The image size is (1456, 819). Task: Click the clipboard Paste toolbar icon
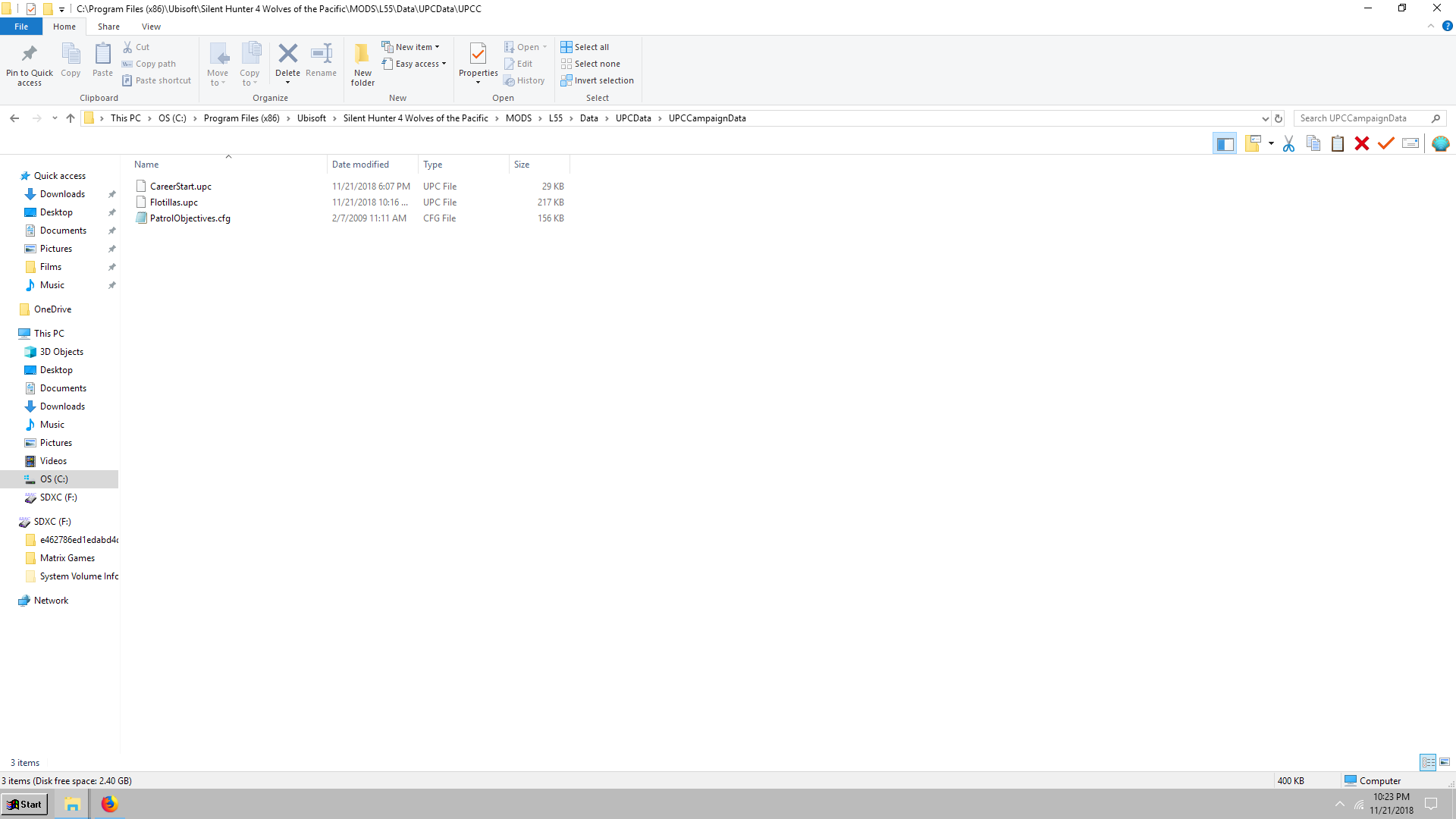[1338, 143]
